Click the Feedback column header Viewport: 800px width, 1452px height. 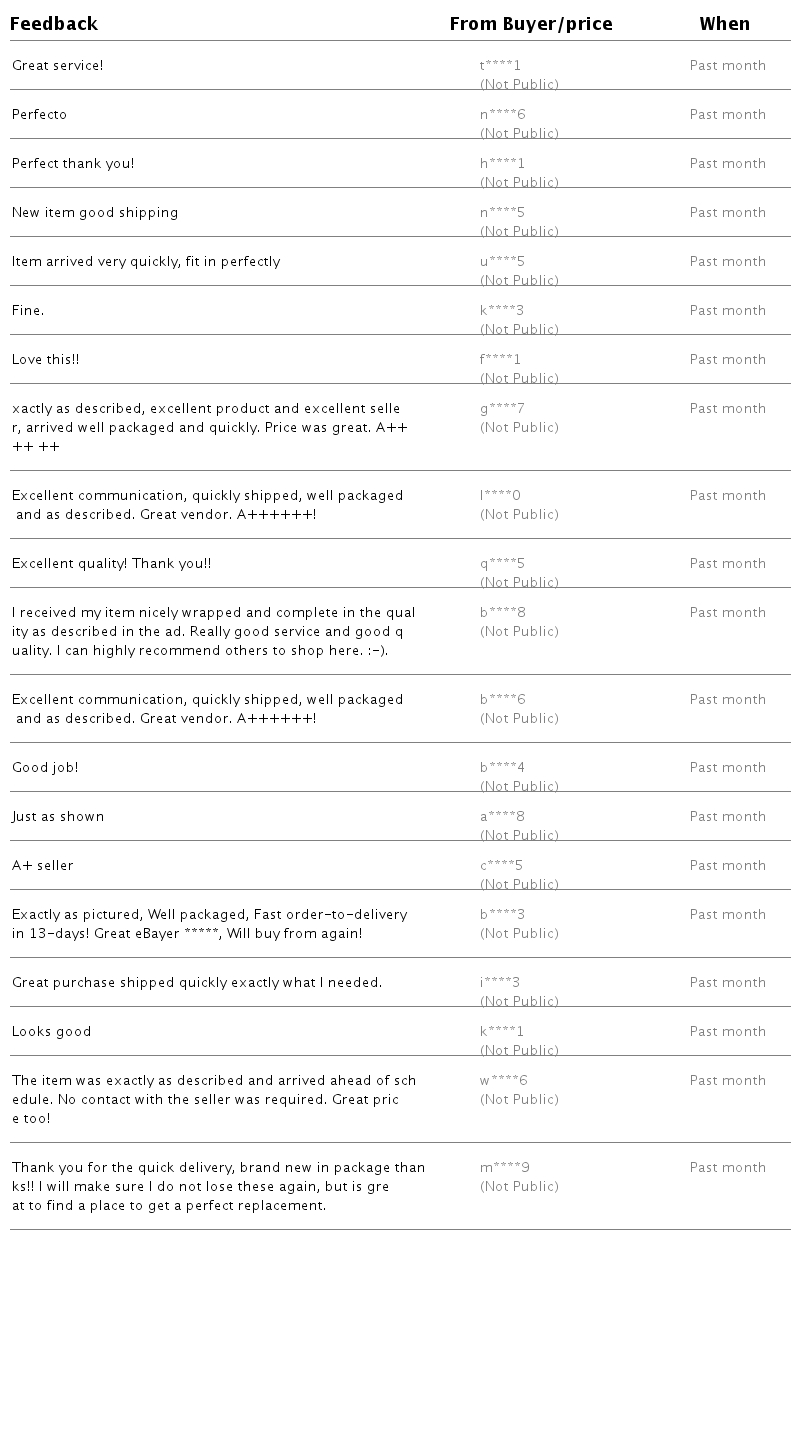54,24
